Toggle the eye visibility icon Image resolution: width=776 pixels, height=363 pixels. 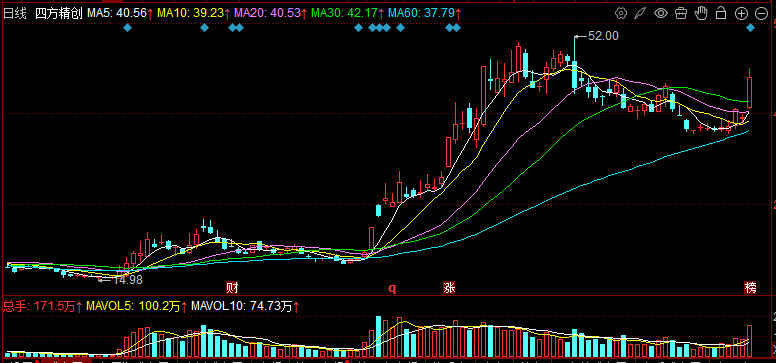click(x=661, y=13)
